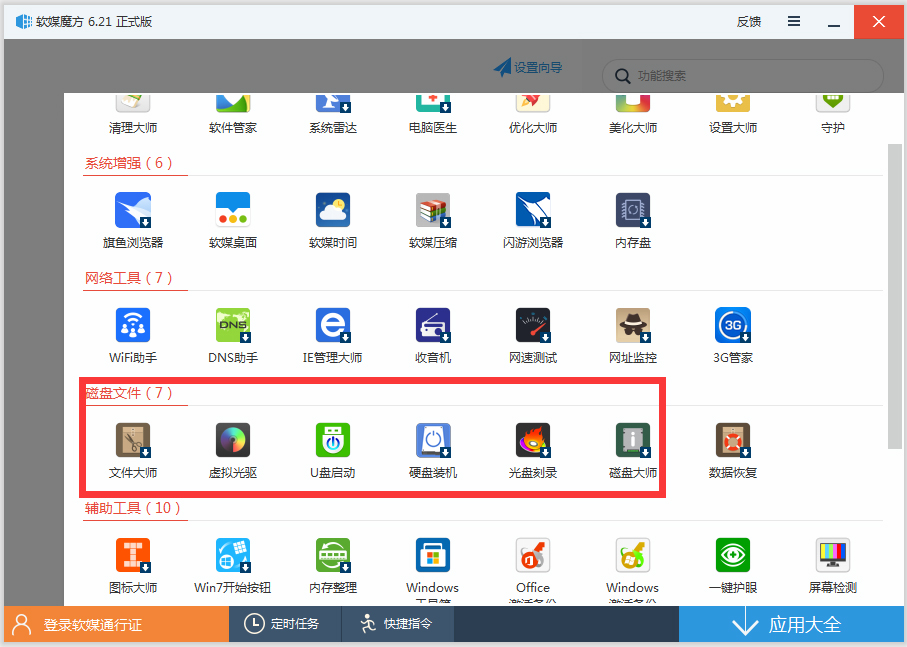Viewport: 907px width, 647px height.
Task: Open IE管理大师
Action: (333, 336)
